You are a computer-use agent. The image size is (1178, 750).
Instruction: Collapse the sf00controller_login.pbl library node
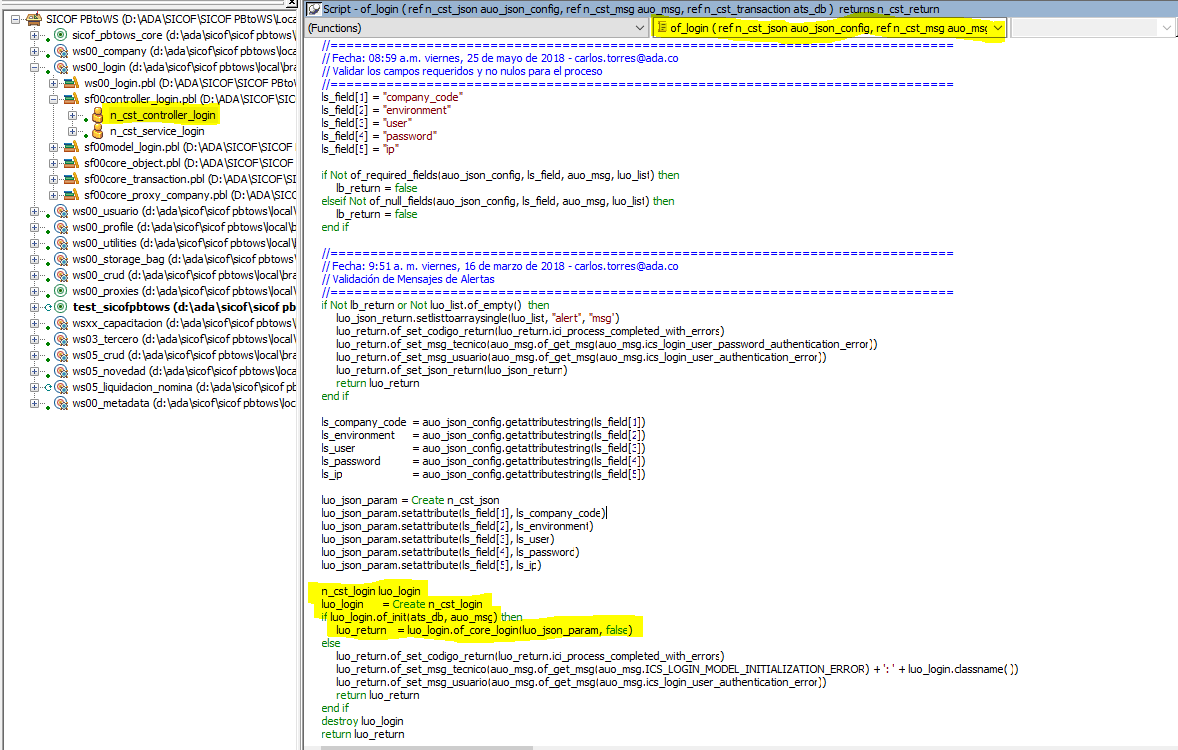(54, 99)
